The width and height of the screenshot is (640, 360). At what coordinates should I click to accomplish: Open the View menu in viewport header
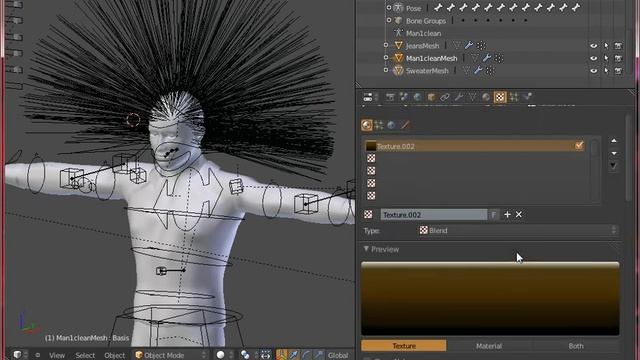[57, 356]
